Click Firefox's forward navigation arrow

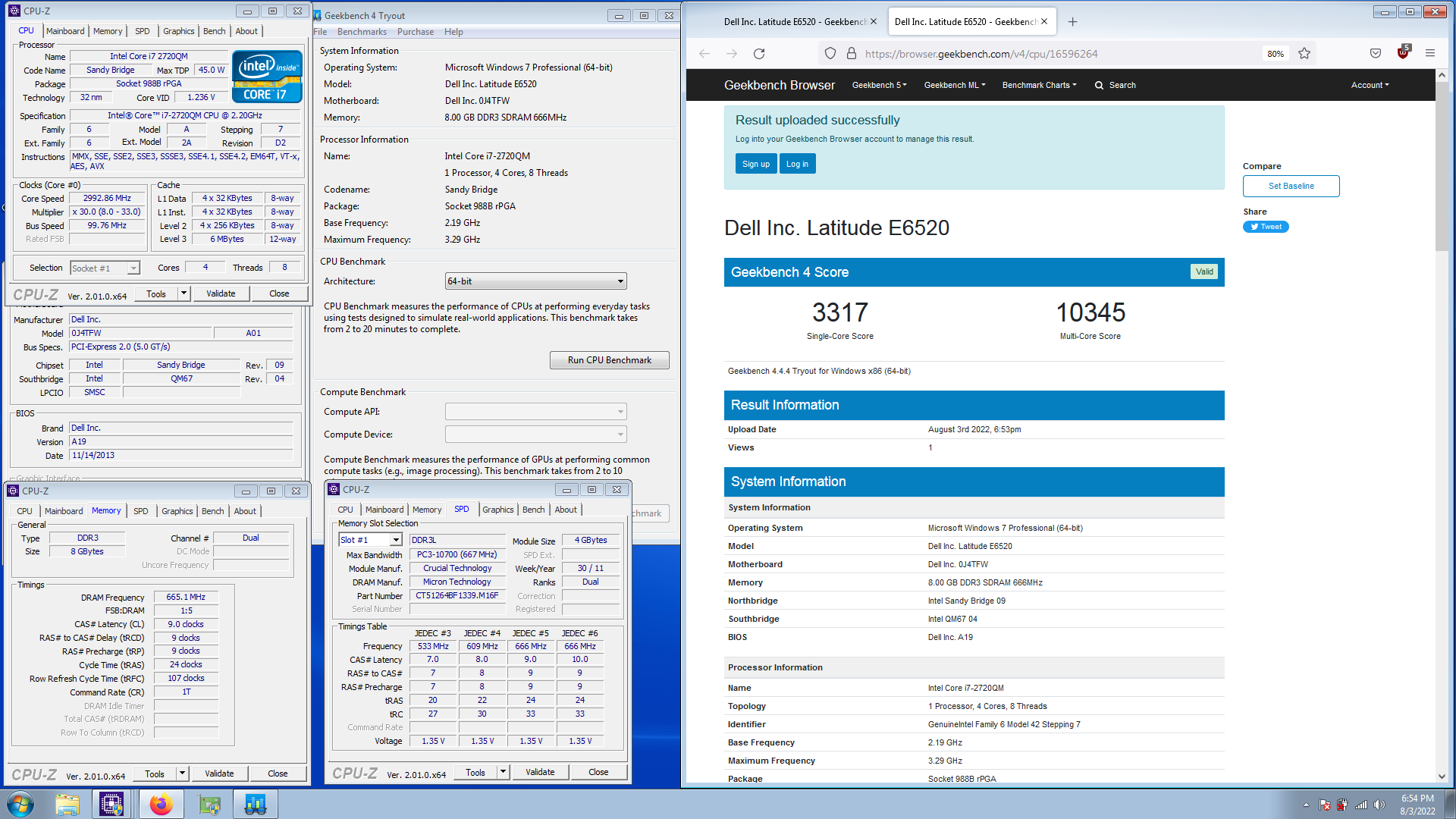pos(732,54)
